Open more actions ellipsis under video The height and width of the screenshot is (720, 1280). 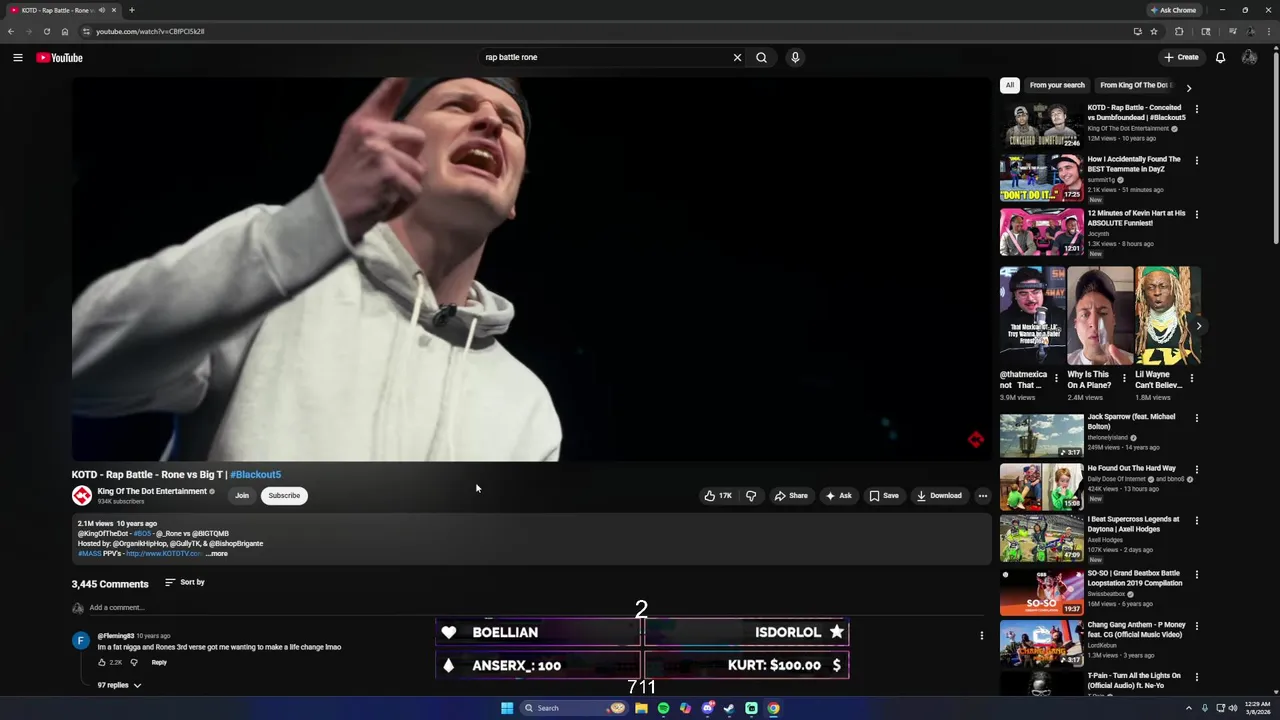coord(982,496)
